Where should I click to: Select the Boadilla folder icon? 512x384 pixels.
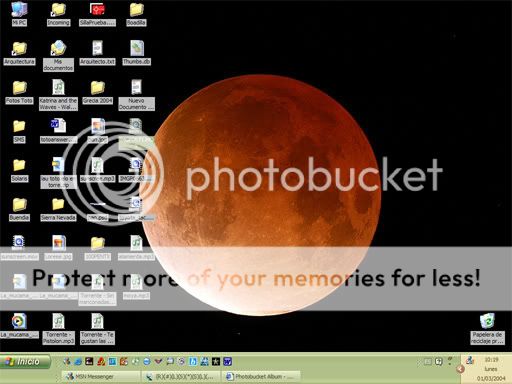136,13
